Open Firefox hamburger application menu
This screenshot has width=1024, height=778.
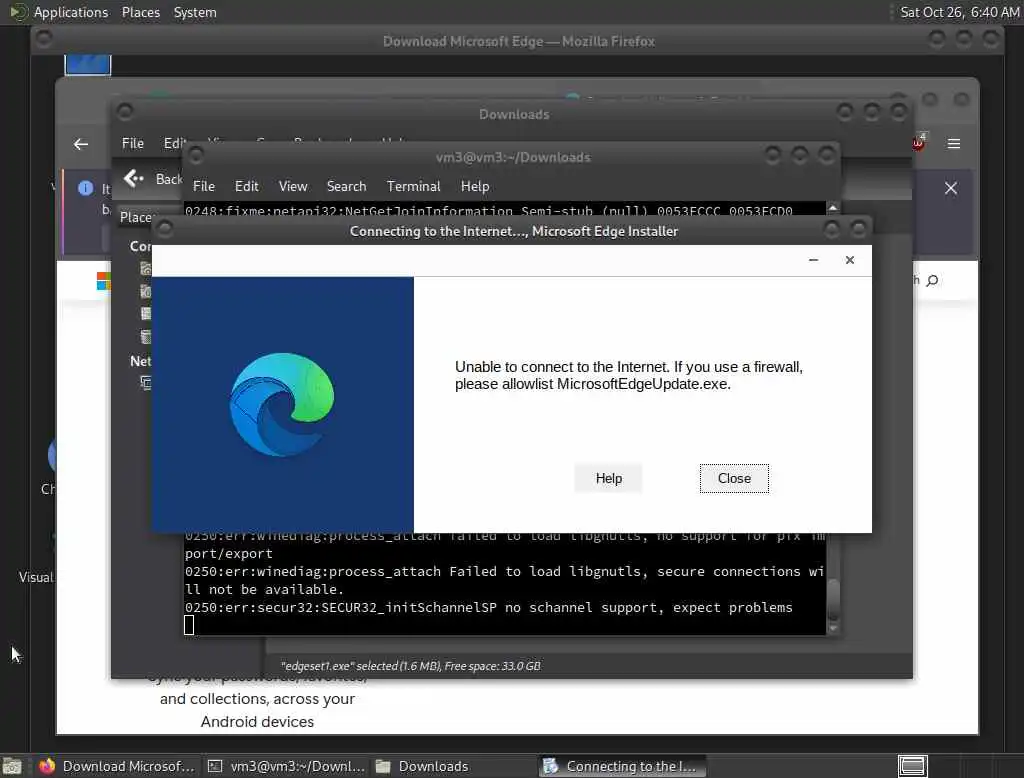coord(953,144)
